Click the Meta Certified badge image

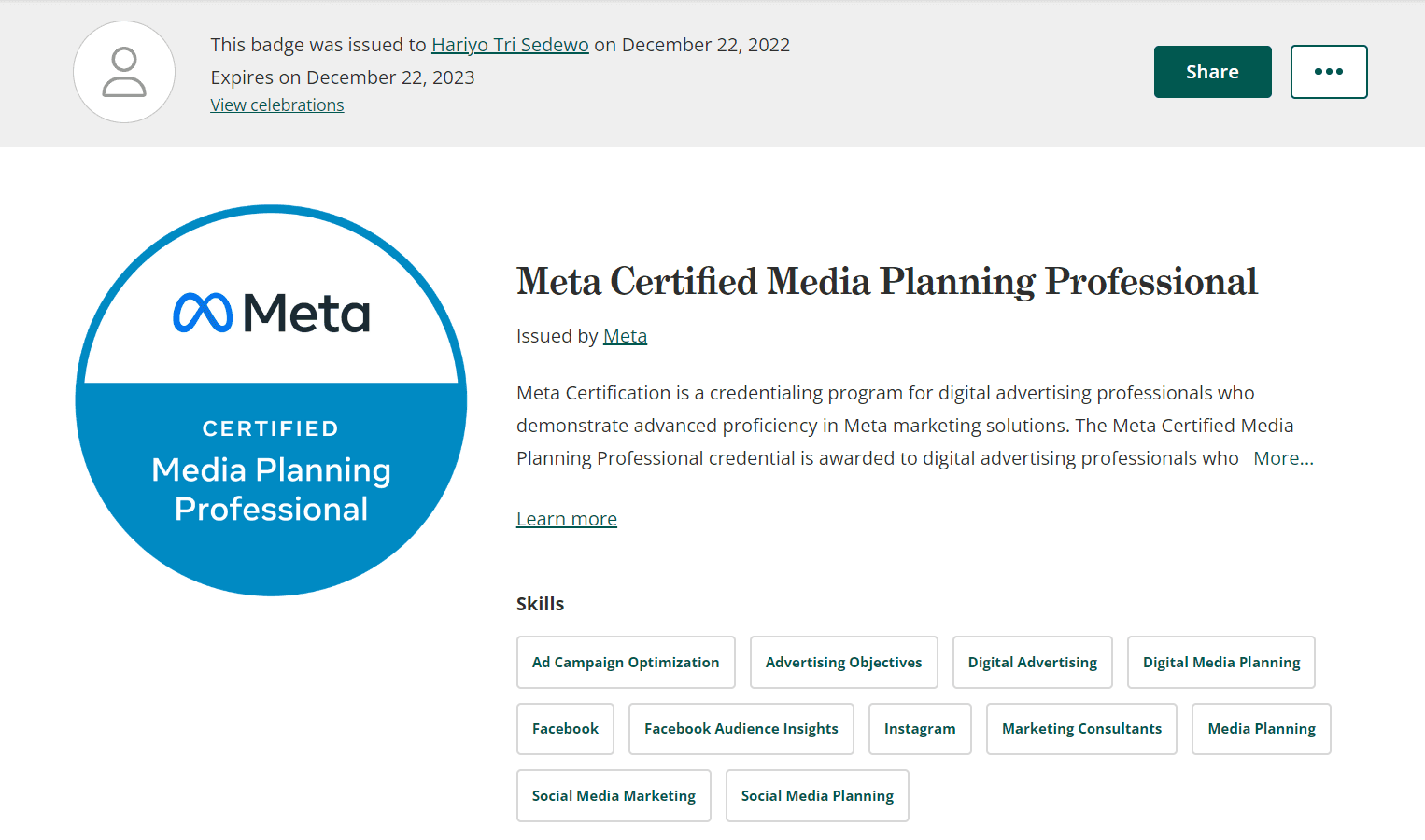tap(272, 400)
